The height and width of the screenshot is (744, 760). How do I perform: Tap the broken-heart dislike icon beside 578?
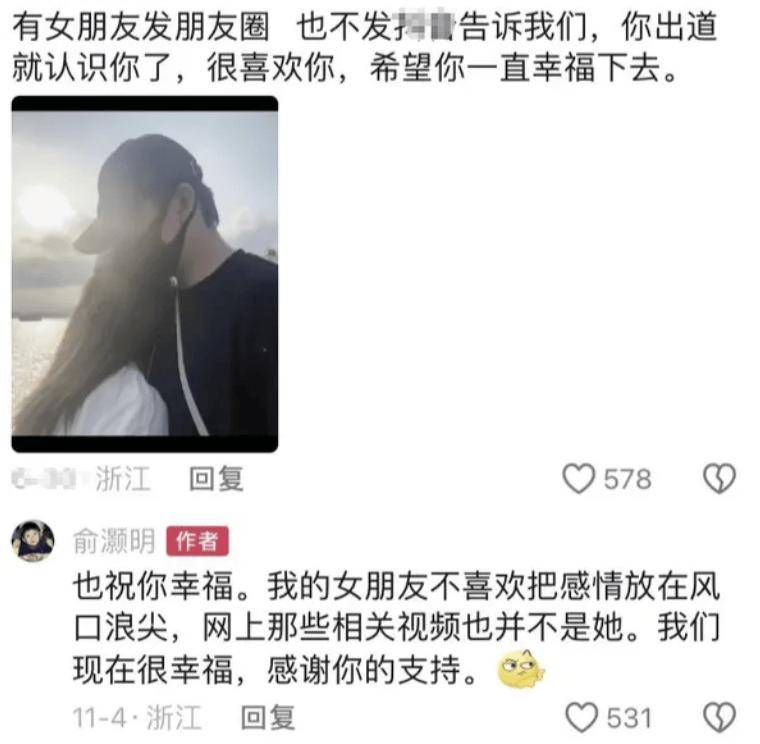click(x=720, y=479)
